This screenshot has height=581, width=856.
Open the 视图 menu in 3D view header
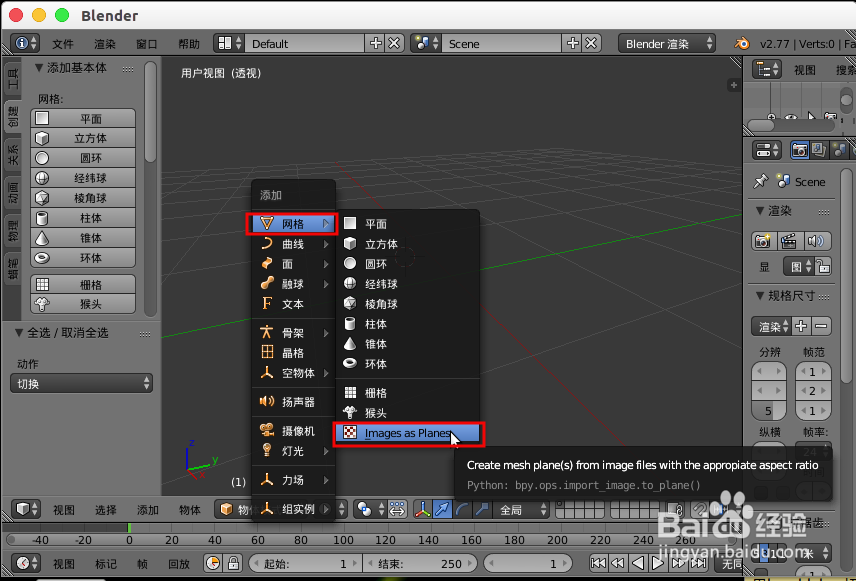(64, 510)
